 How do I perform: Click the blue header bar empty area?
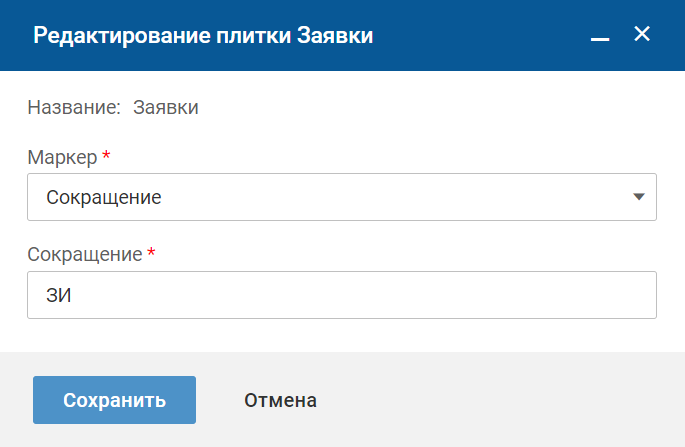[x=480, y=36]
